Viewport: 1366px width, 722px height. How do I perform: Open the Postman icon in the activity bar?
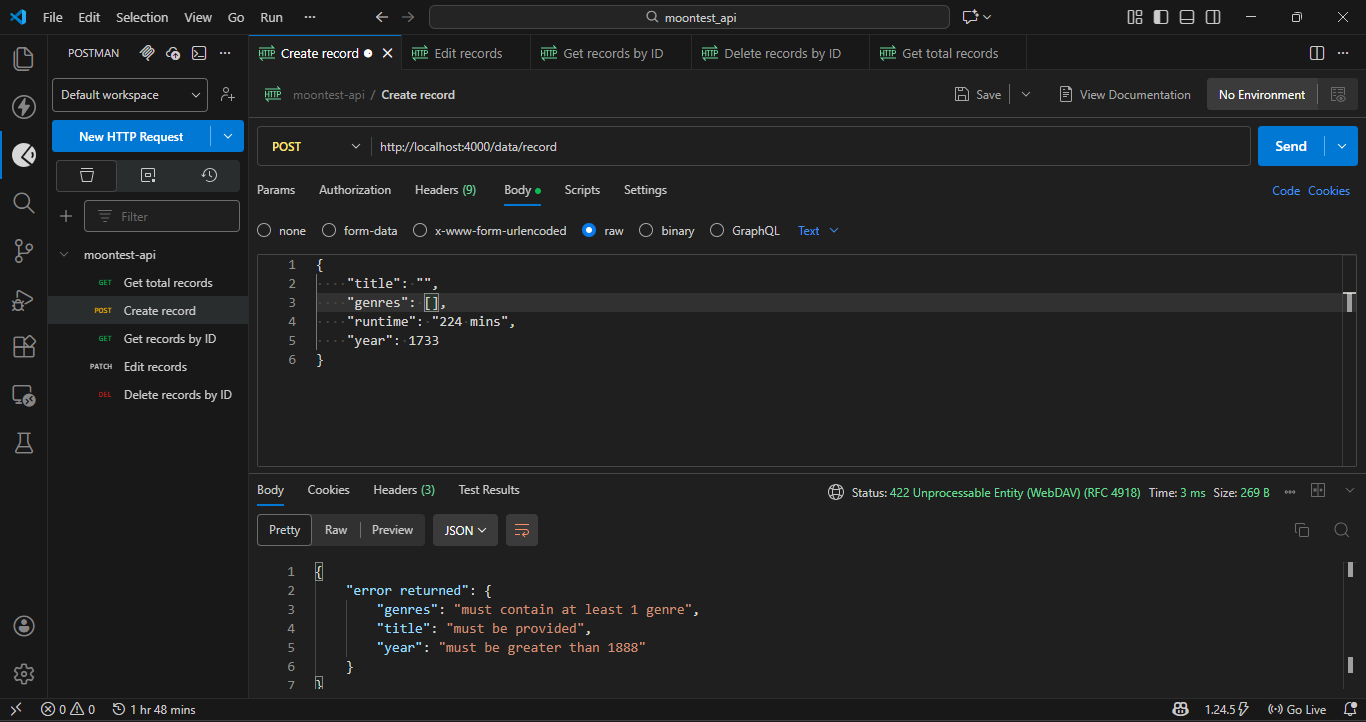[x=24, y=155]
